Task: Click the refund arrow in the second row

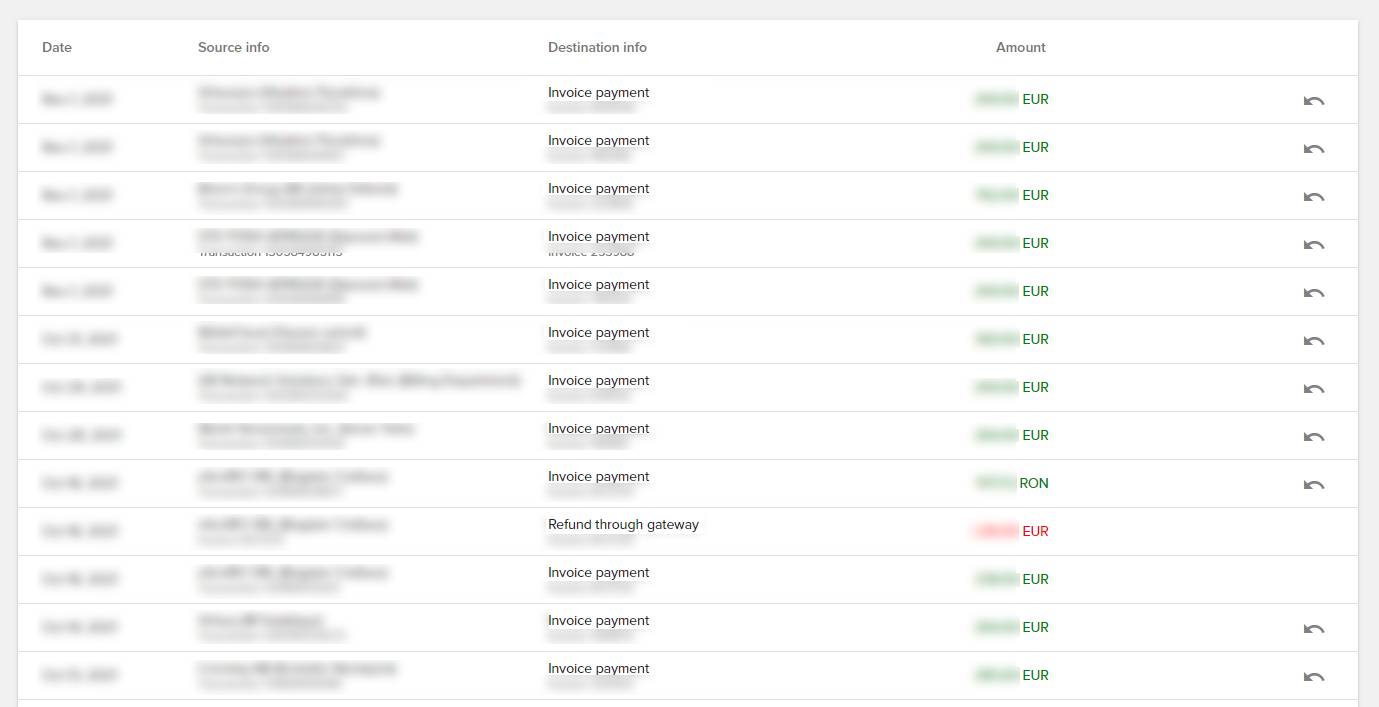Action: coord(1313,148)
